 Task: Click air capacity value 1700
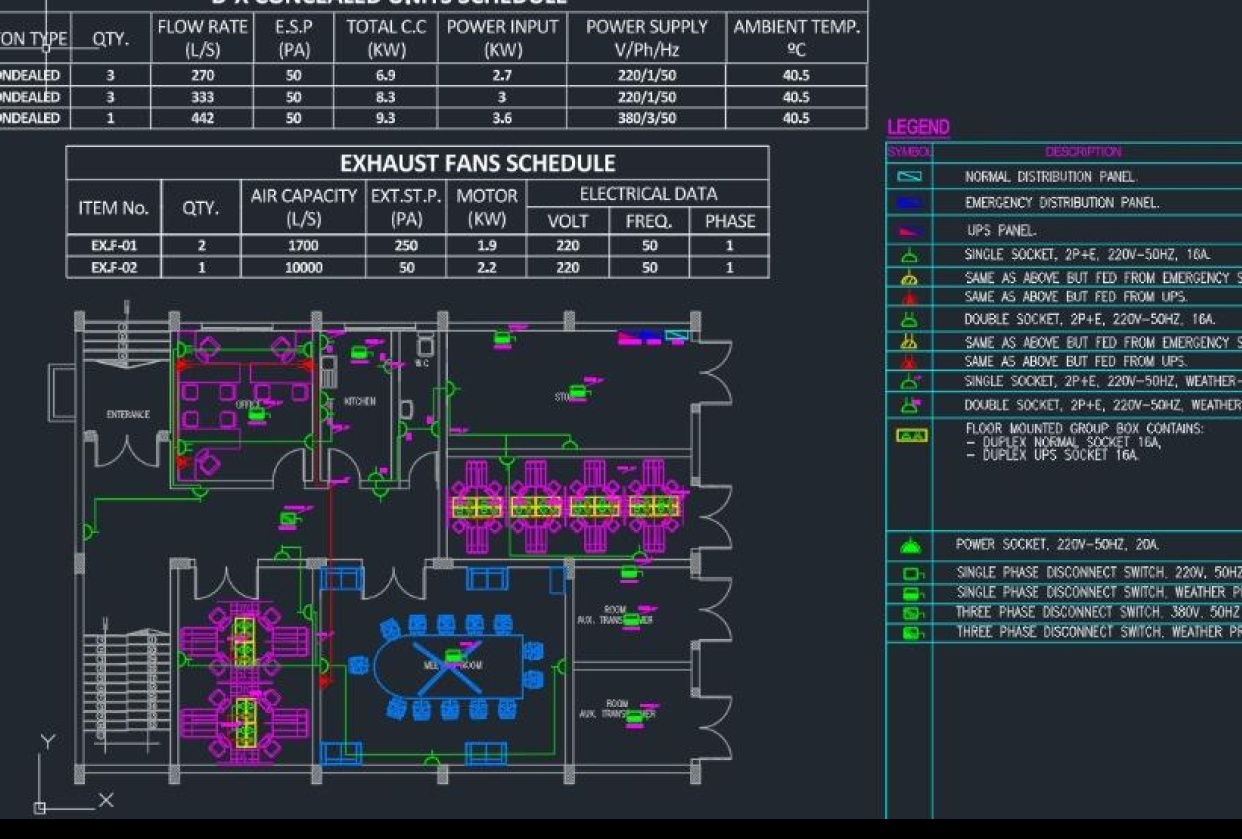click(303, 246)
